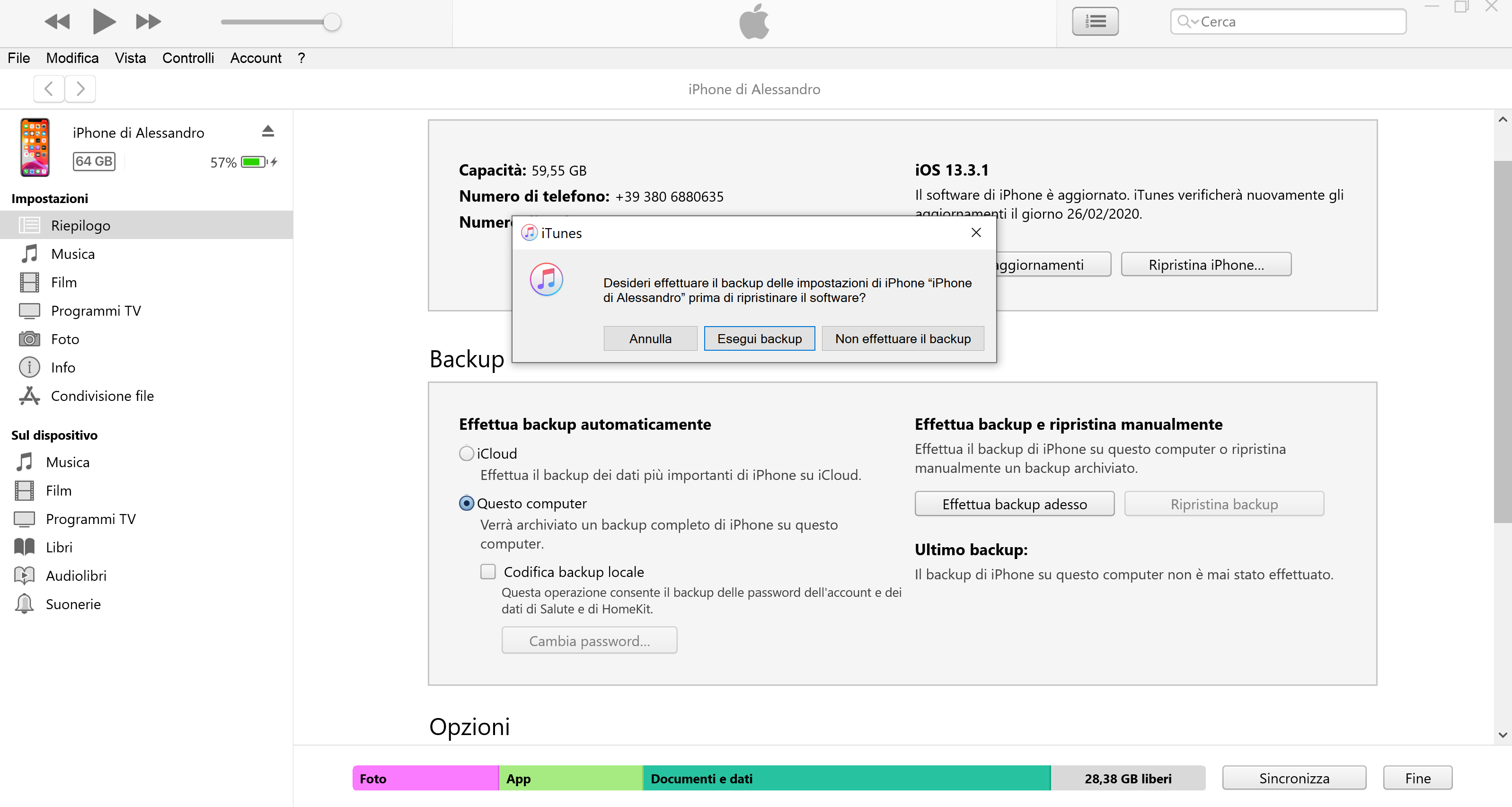
Task: Click the battery charge icon
Action: [259, 162]
